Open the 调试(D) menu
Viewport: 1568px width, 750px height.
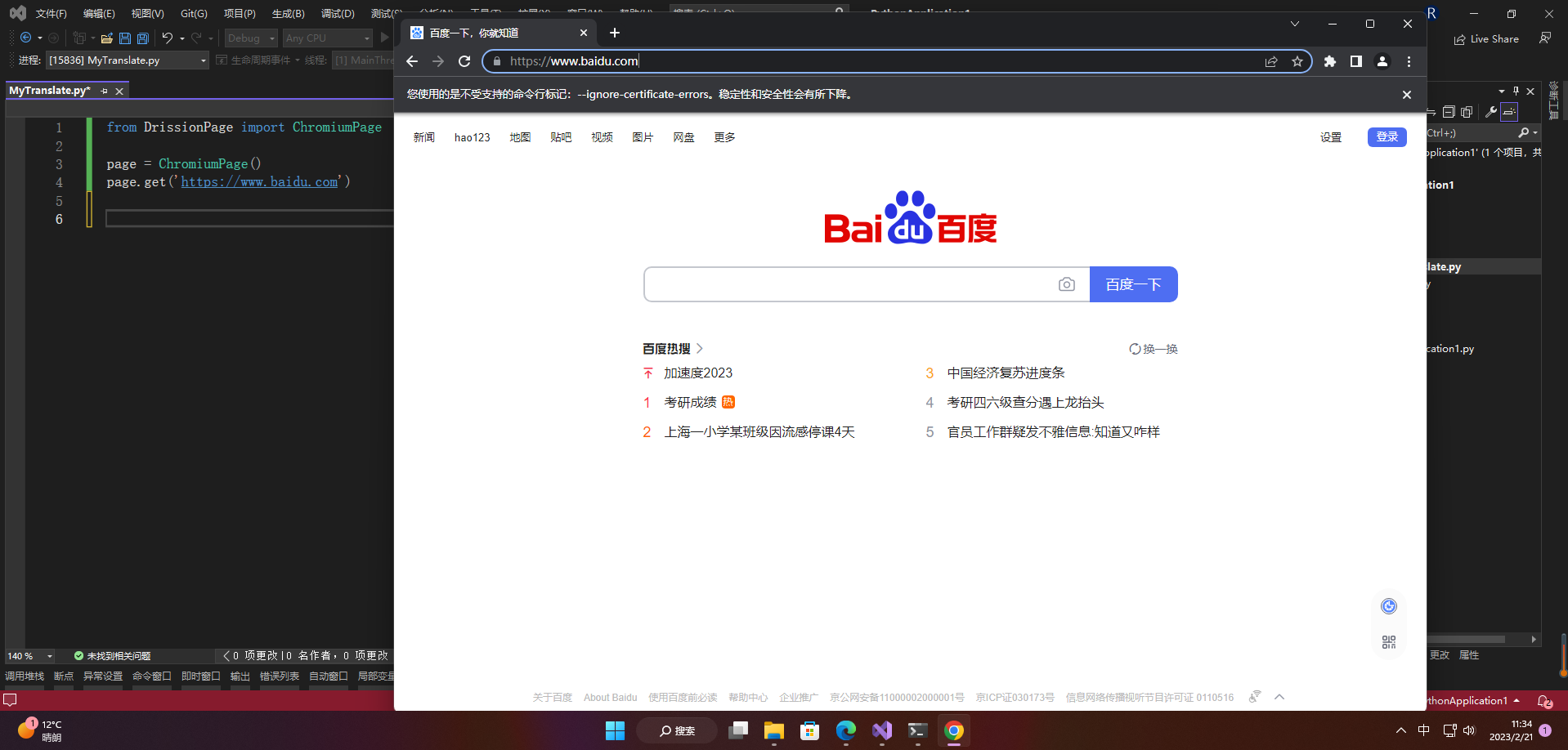(338, 13)
